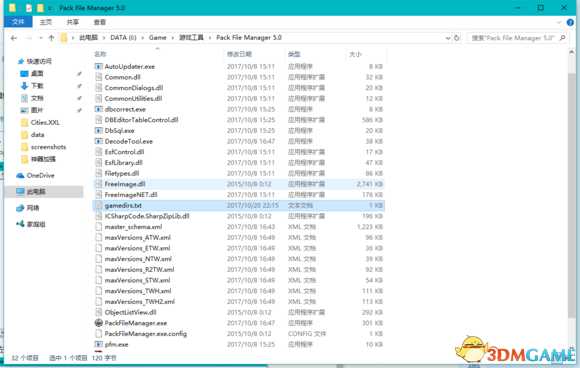Expand the ribbon with the chevron

[x=559, y=22]
